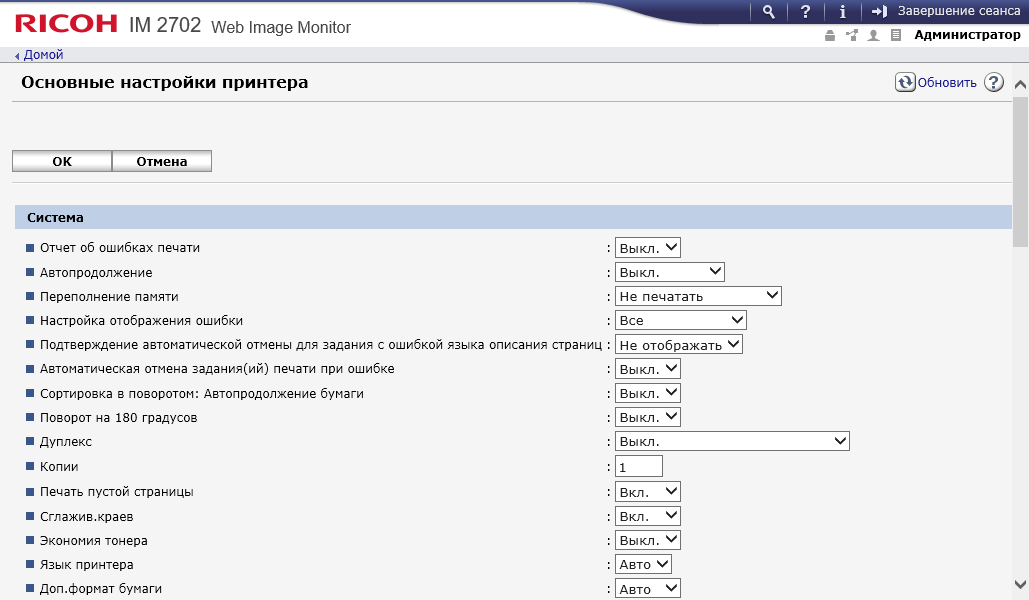Click the Копии number input field
The width and height of the screenshot is (1029, 600).
(x=639, y=466)
